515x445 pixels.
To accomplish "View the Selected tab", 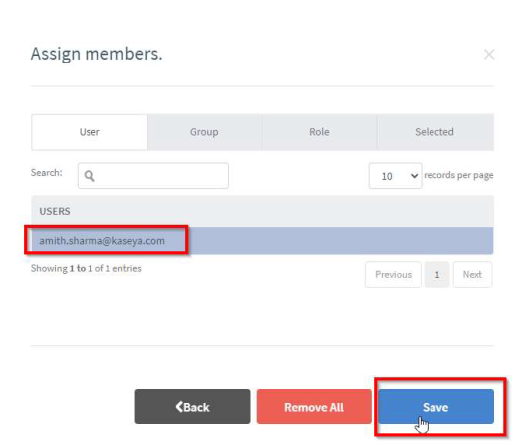I will 435,132.
